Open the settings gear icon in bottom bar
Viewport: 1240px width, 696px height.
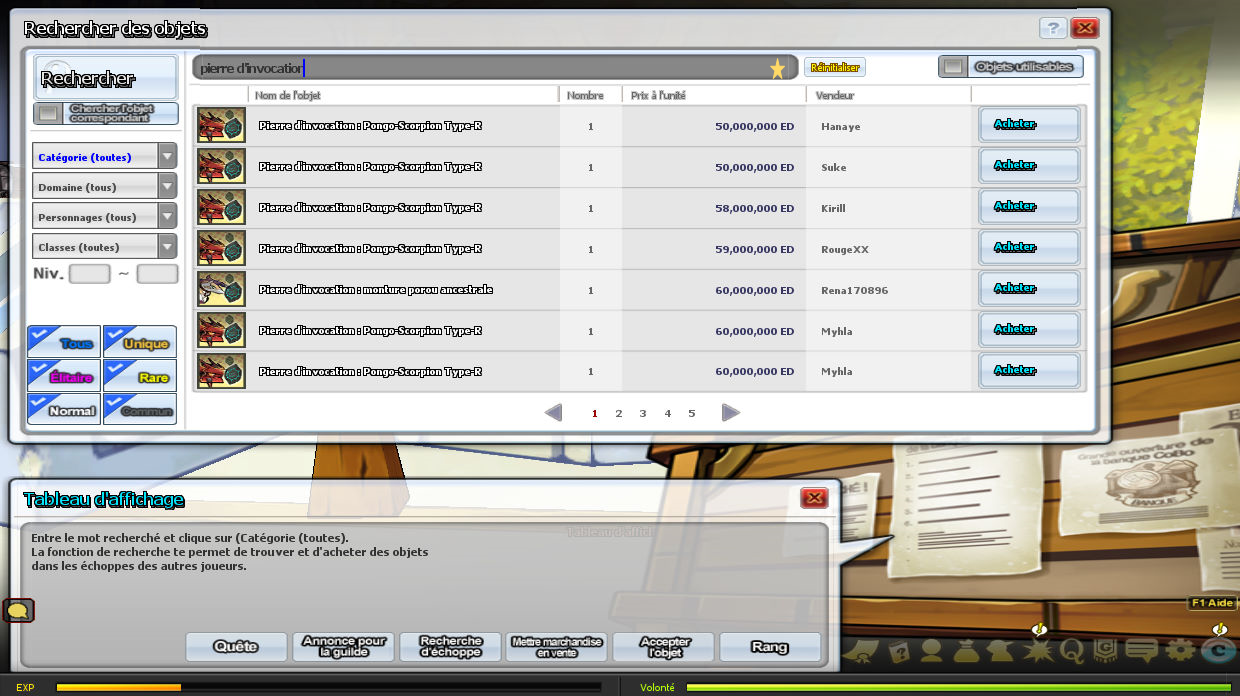[1181, 649]
